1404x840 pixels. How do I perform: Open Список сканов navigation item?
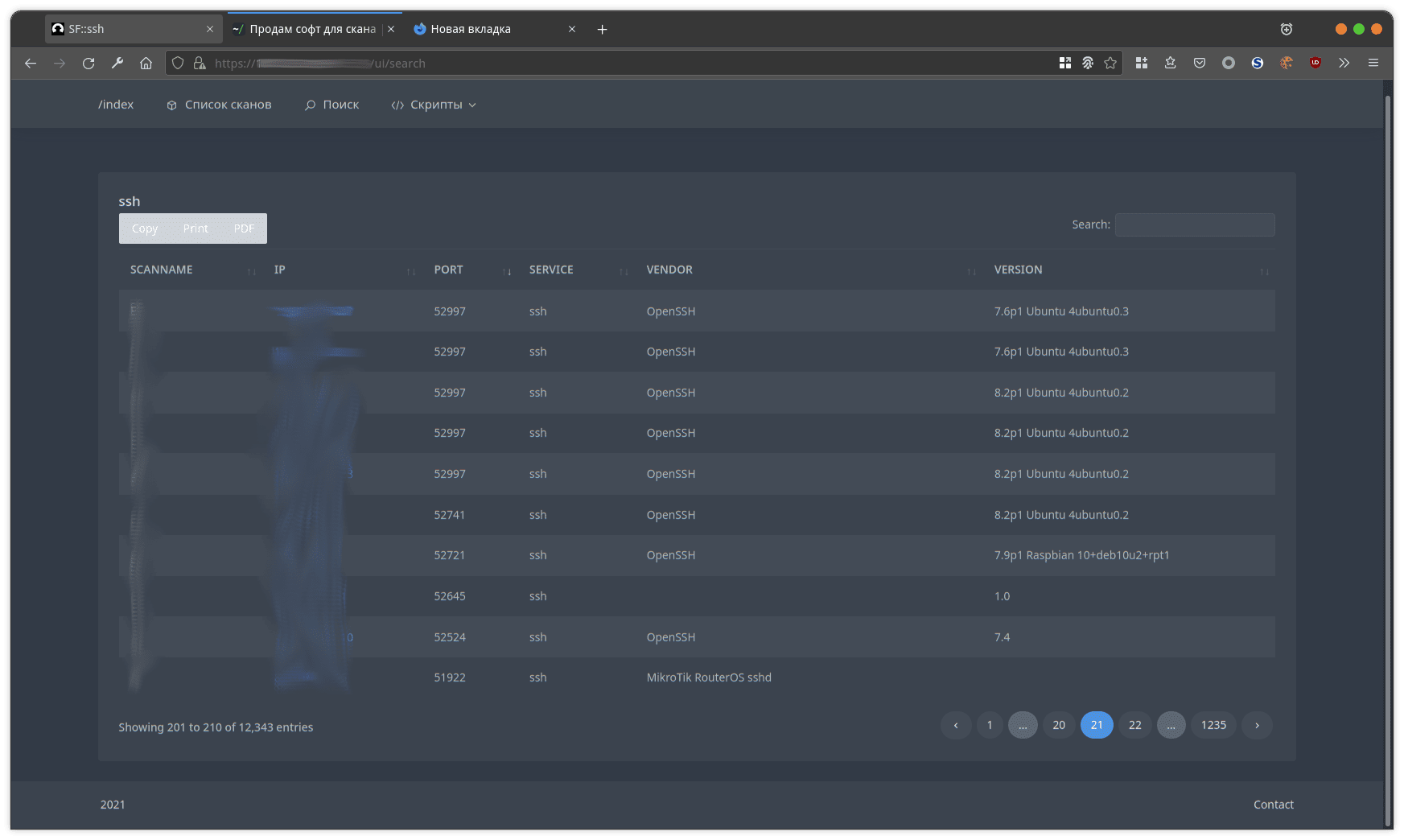pyautogui.click(x=219, y=105)
